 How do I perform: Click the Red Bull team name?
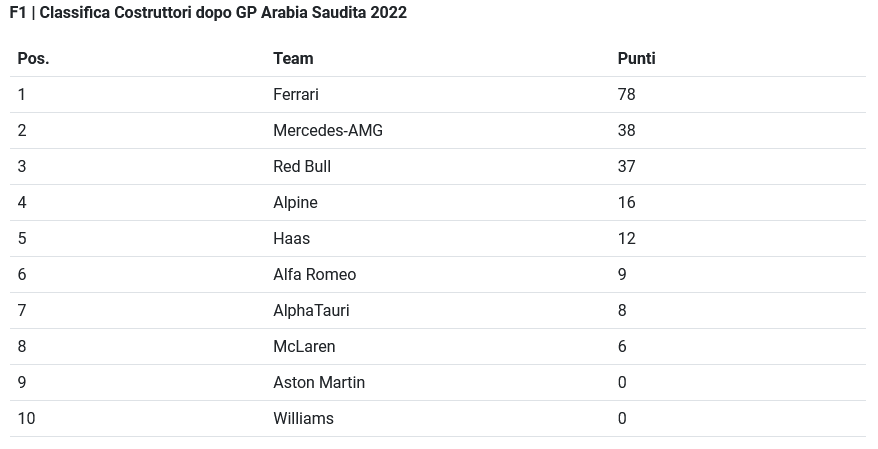tap(302, 166)
